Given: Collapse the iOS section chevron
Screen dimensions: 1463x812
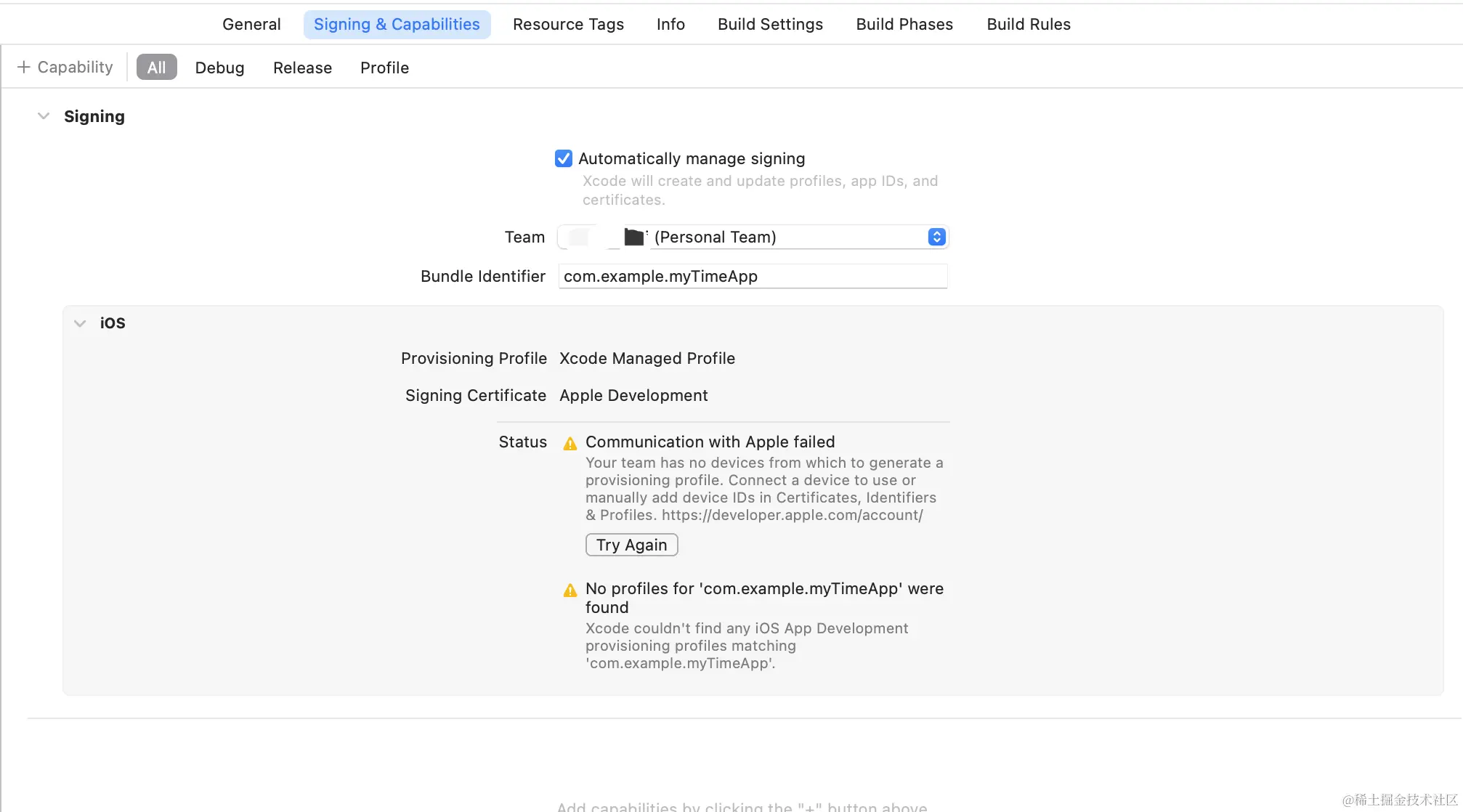Looking at the screenshot, I should (80, 323).
